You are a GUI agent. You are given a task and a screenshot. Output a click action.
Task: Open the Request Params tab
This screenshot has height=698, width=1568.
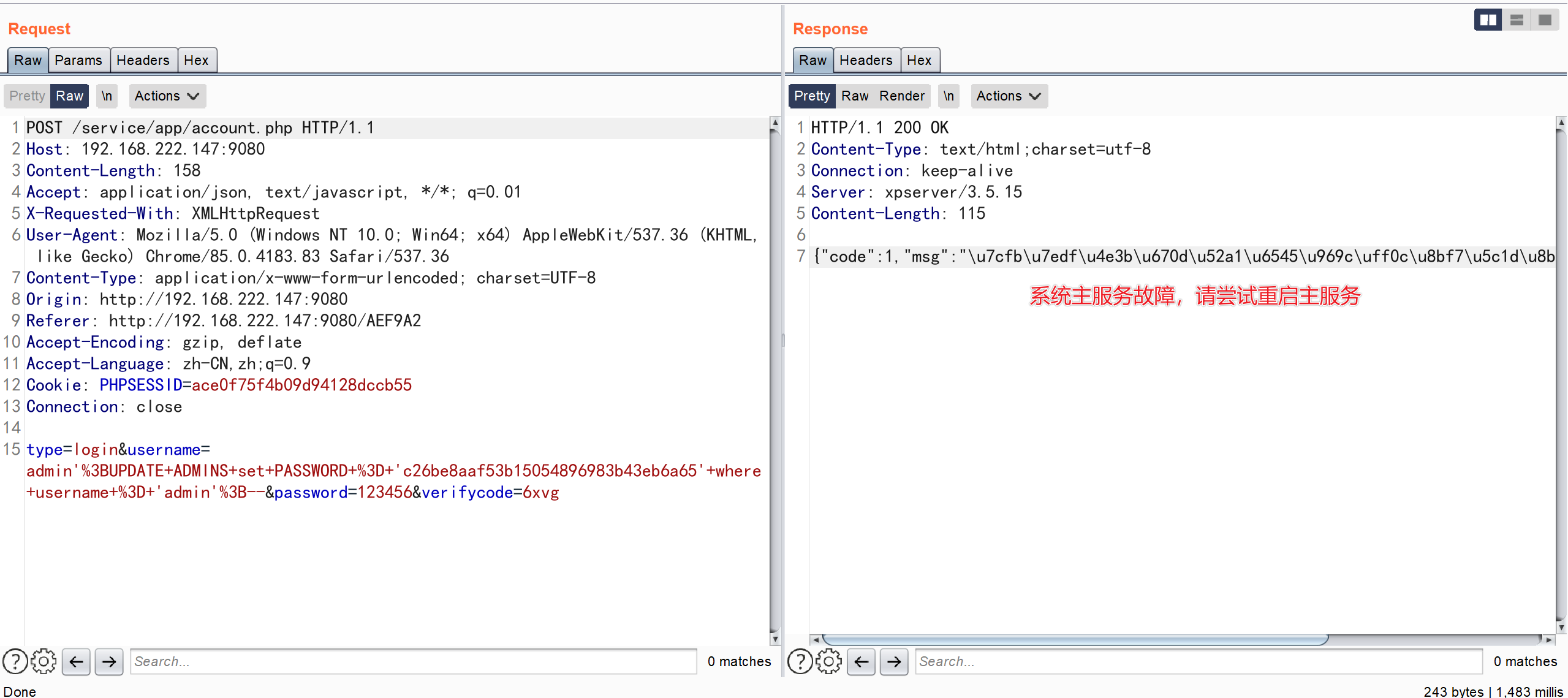pyautogui.click(x=78, y=60)
